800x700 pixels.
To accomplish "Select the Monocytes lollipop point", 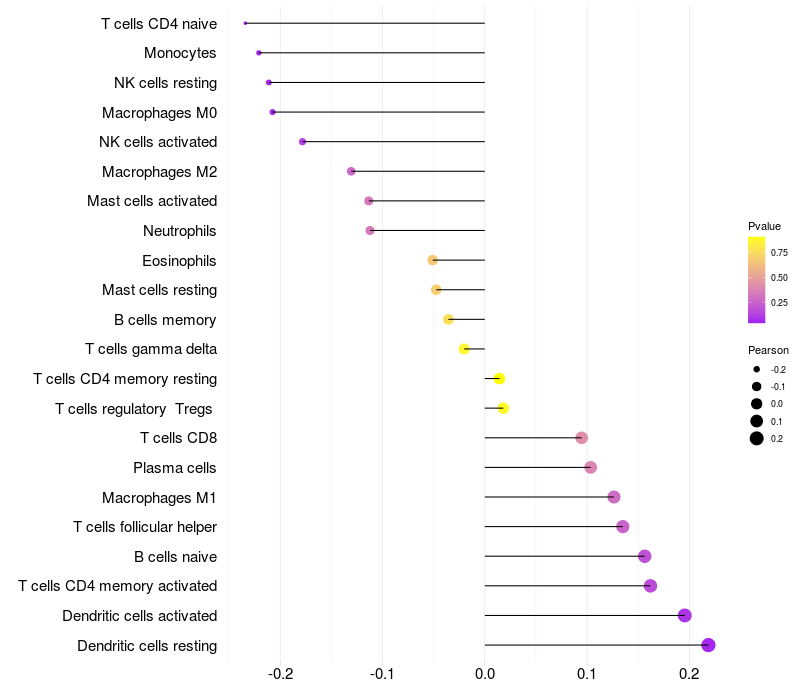I will tap(259, 53).
